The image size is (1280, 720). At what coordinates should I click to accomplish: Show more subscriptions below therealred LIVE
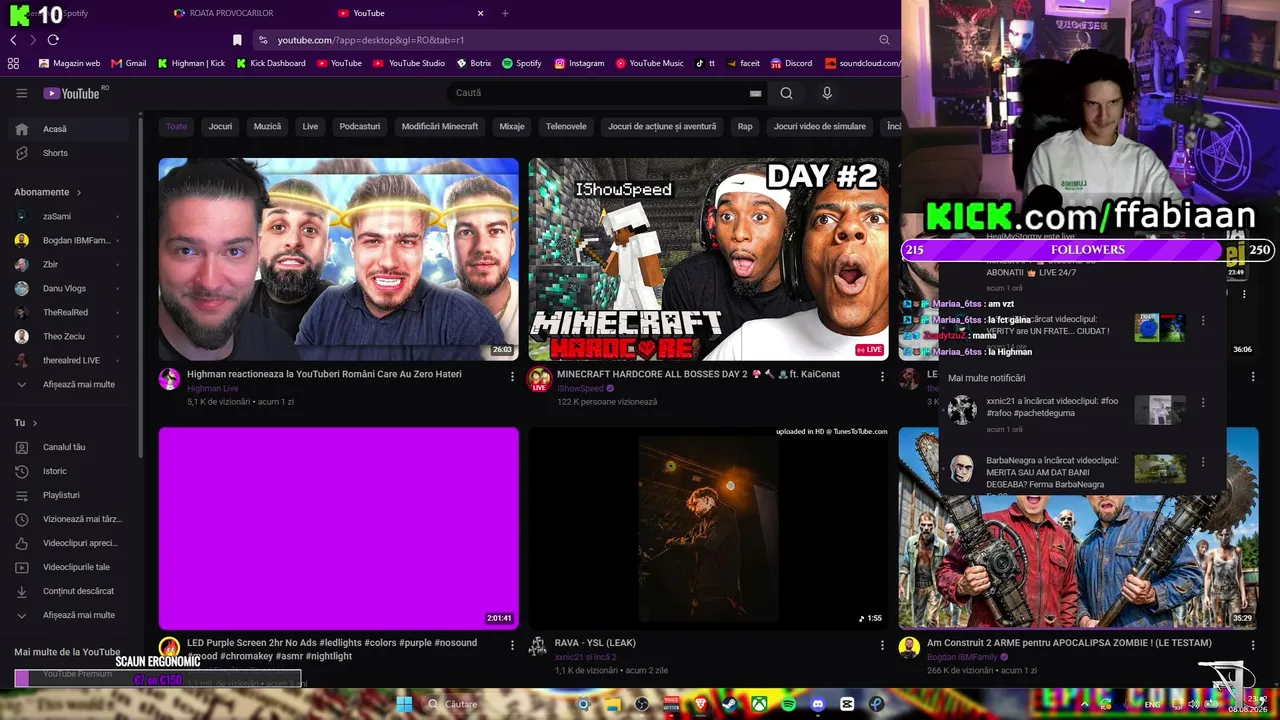pyautogui.click(x=67, y=384)
